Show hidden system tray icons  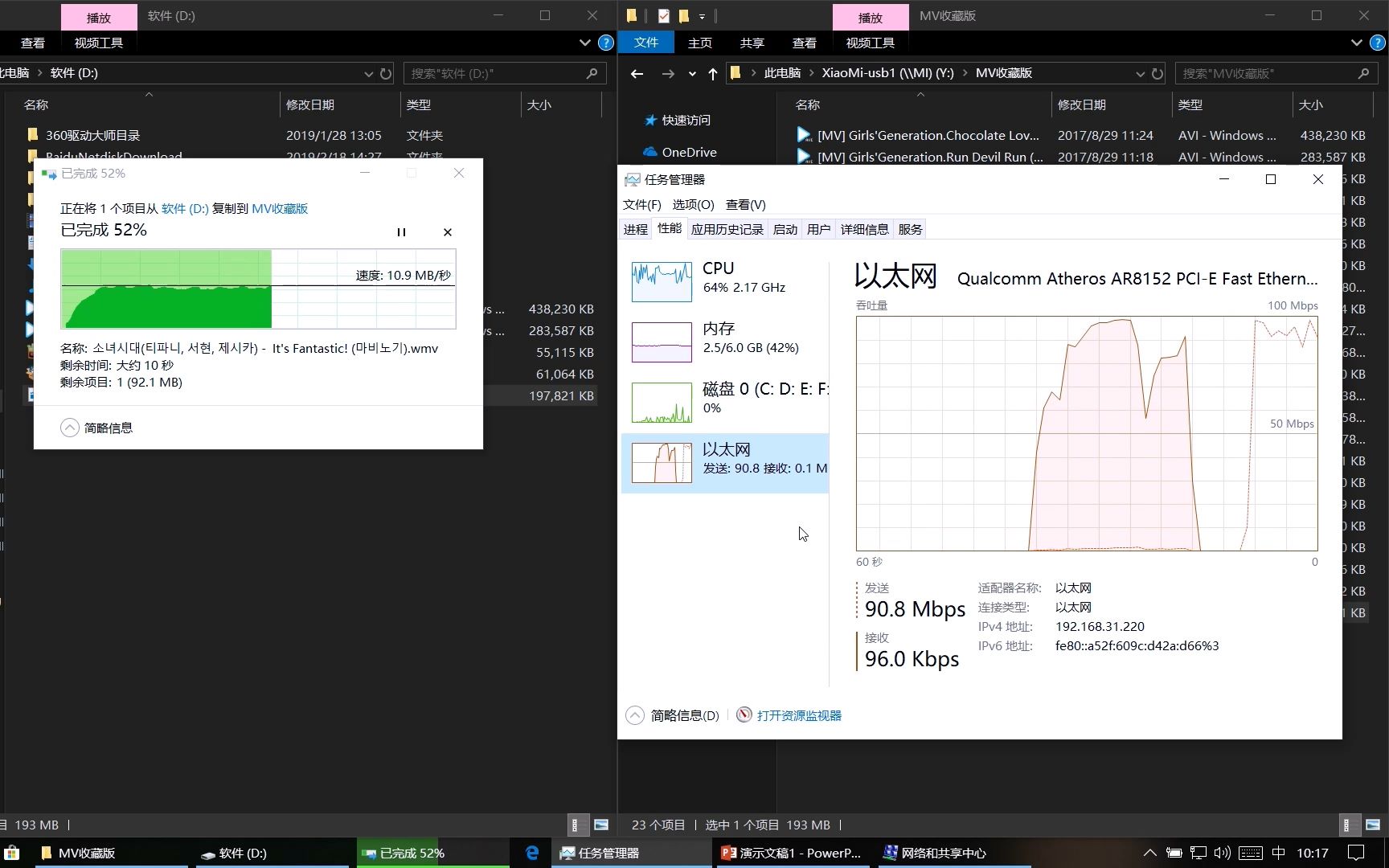(x=1150, y=853)
